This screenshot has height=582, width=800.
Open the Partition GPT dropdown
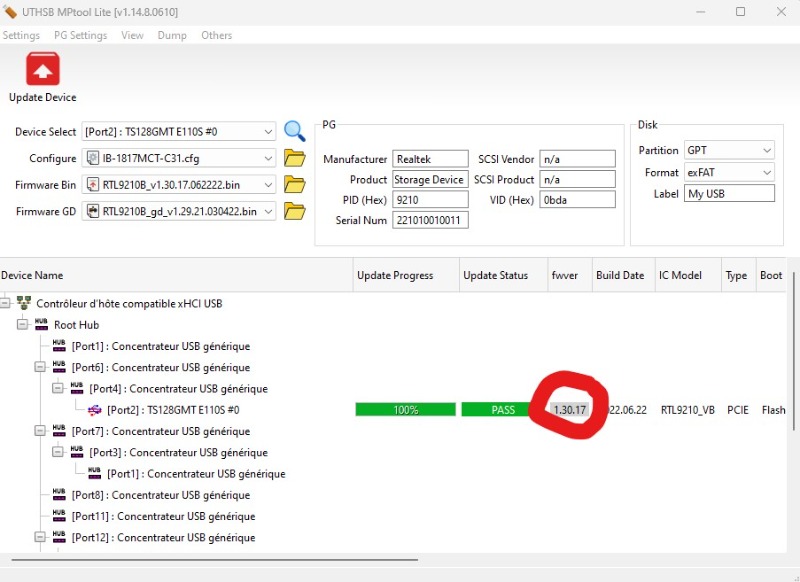(x=766, y=150)
